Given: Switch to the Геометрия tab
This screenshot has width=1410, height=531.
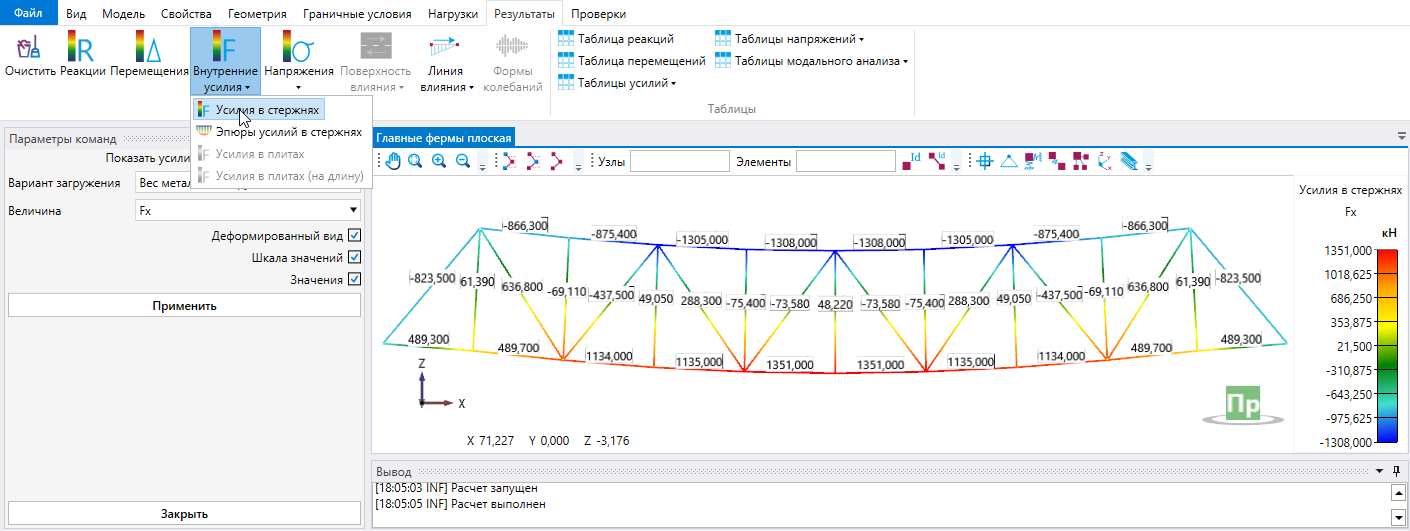Looking at the screenshot, I should [257, 14].
